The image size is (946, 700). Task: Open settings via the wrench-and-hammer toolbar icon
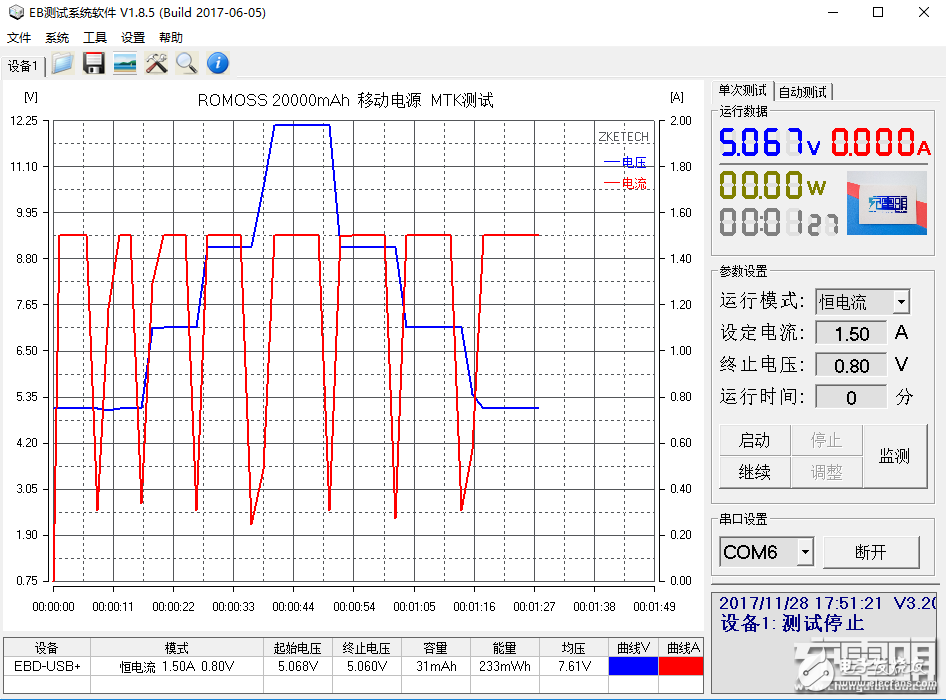tap(156, 64)
